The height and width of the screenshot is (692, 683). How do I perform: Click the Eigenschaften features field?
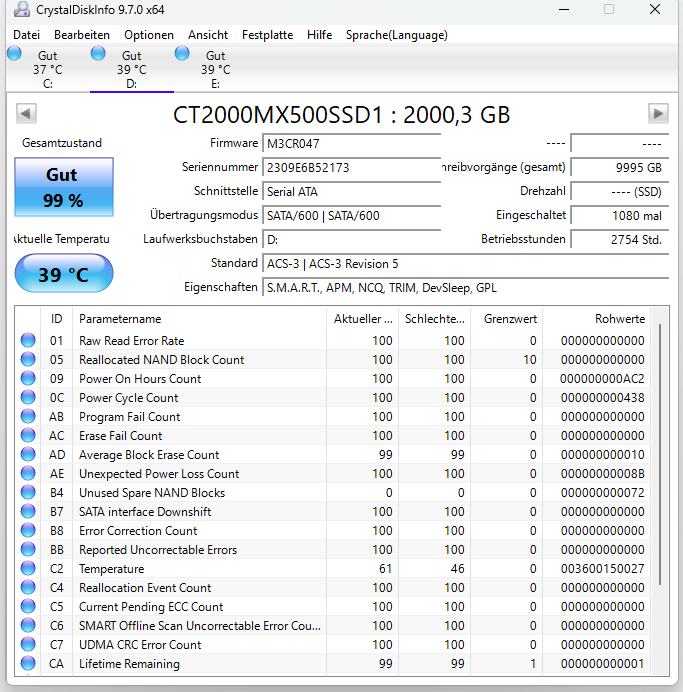[465, 288]
